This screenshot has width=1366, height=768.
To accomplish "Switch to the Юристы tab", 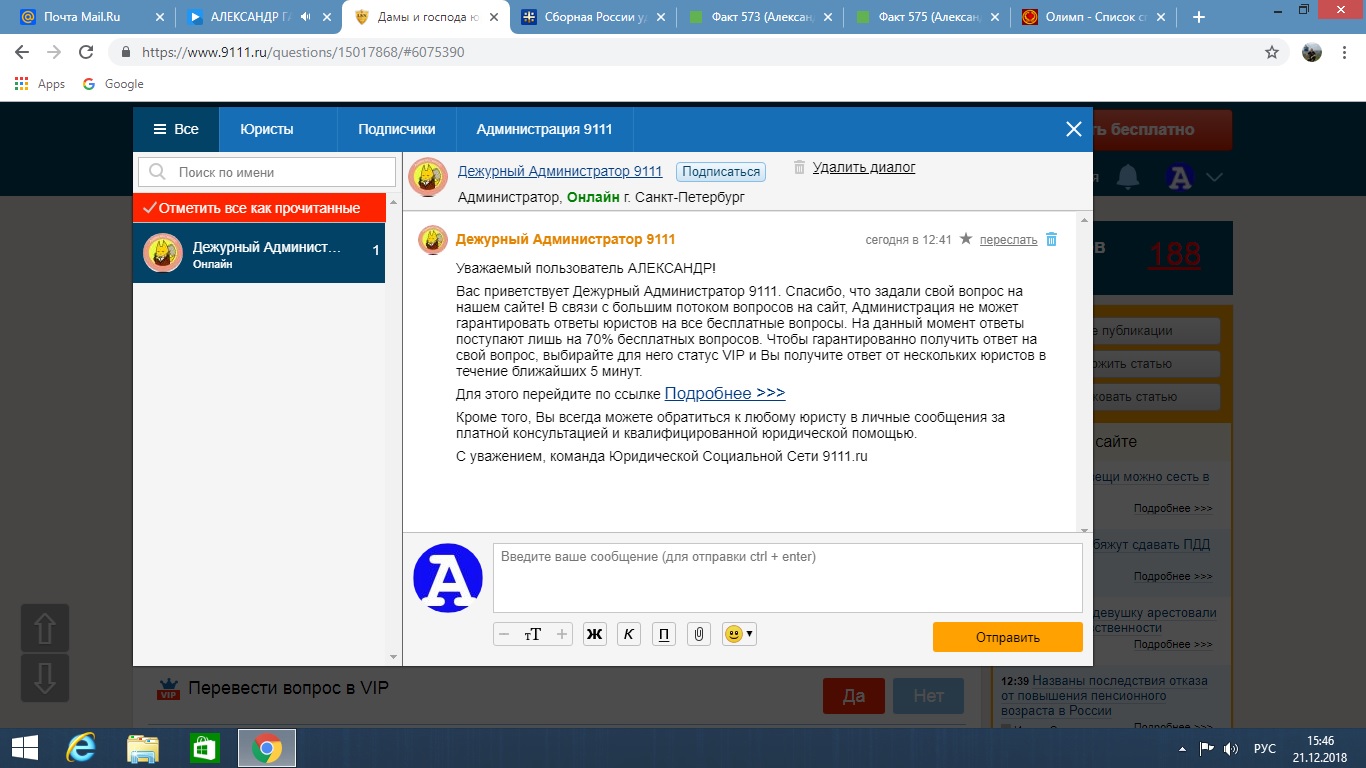I will 267,129.
